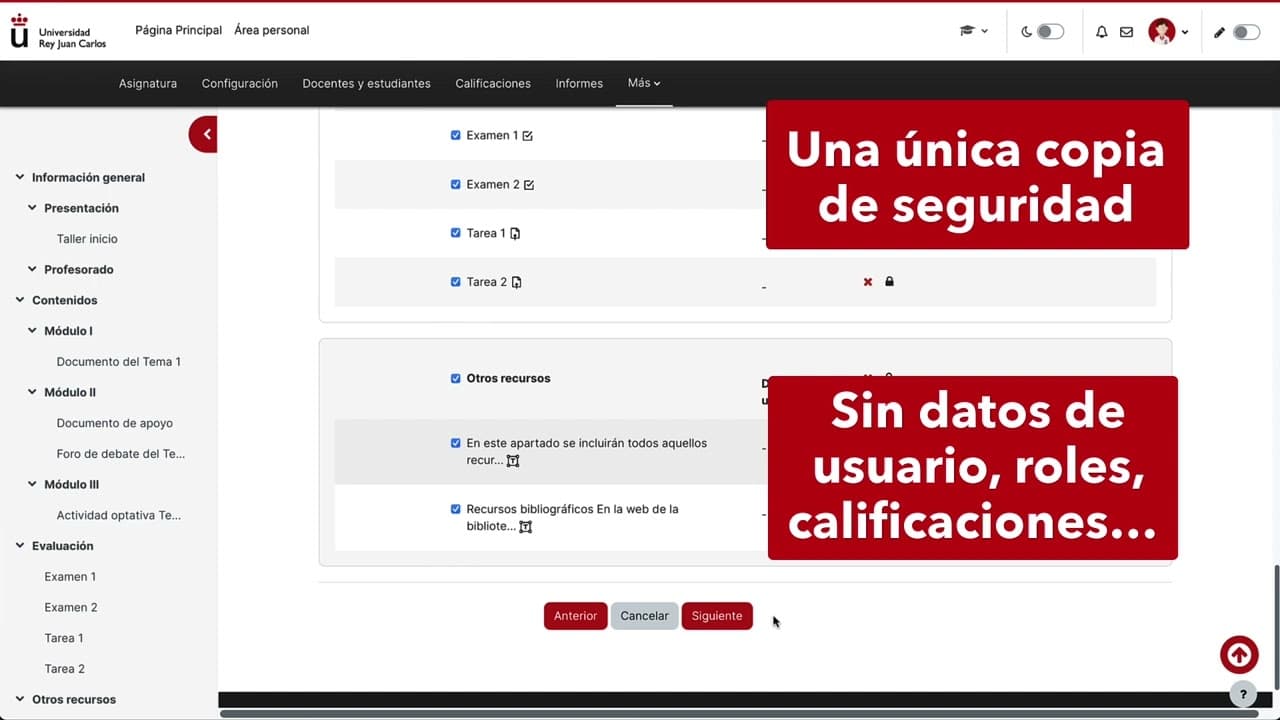Collapse the course index drawer
Viewport: 1280px width, 720px height.
click(x=204, y=134)
